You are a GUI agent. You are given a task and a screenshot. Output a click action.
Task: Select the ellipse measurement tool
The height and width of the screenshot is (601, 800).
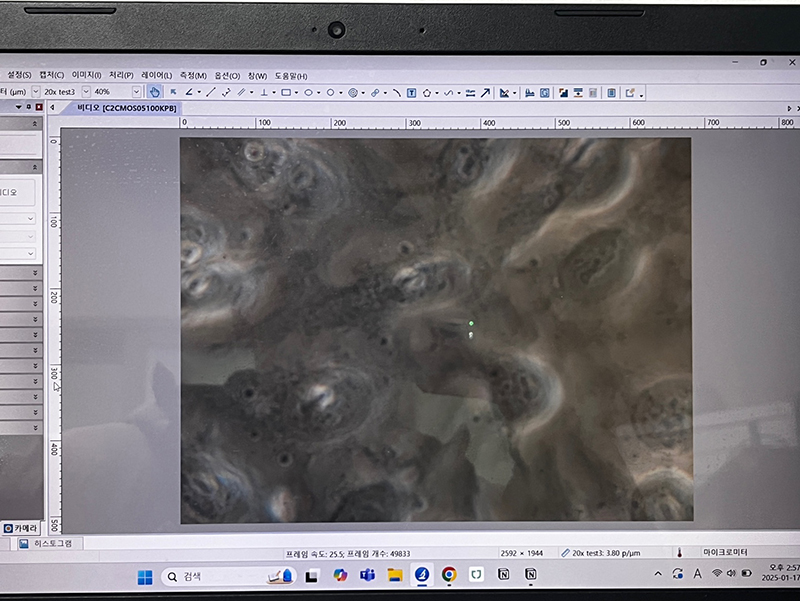point(309,92)
